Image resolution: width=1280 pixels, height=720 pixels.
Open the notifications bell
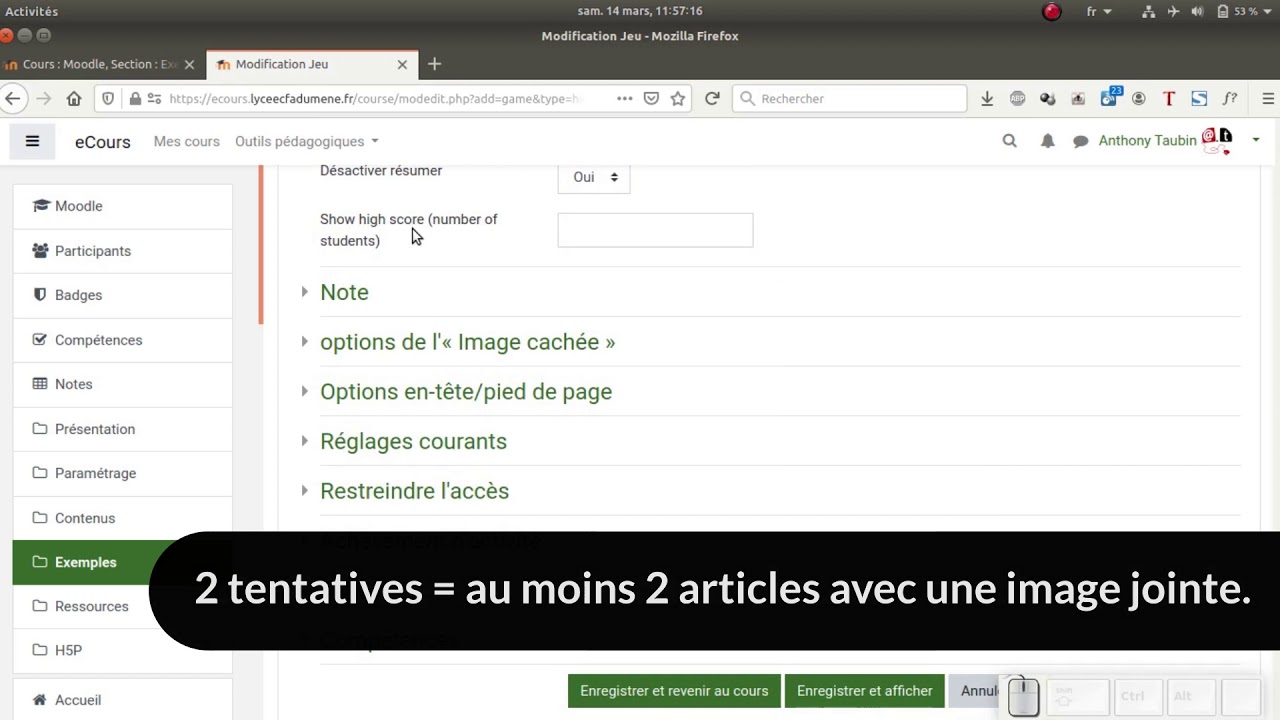[1047, 141]
